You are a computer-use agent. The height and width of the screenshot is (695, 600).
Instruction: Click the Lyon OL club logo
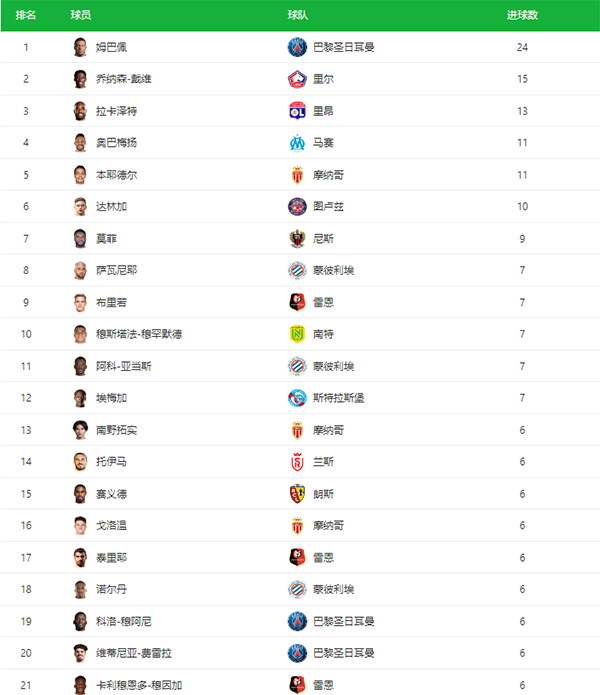(297, 111)
